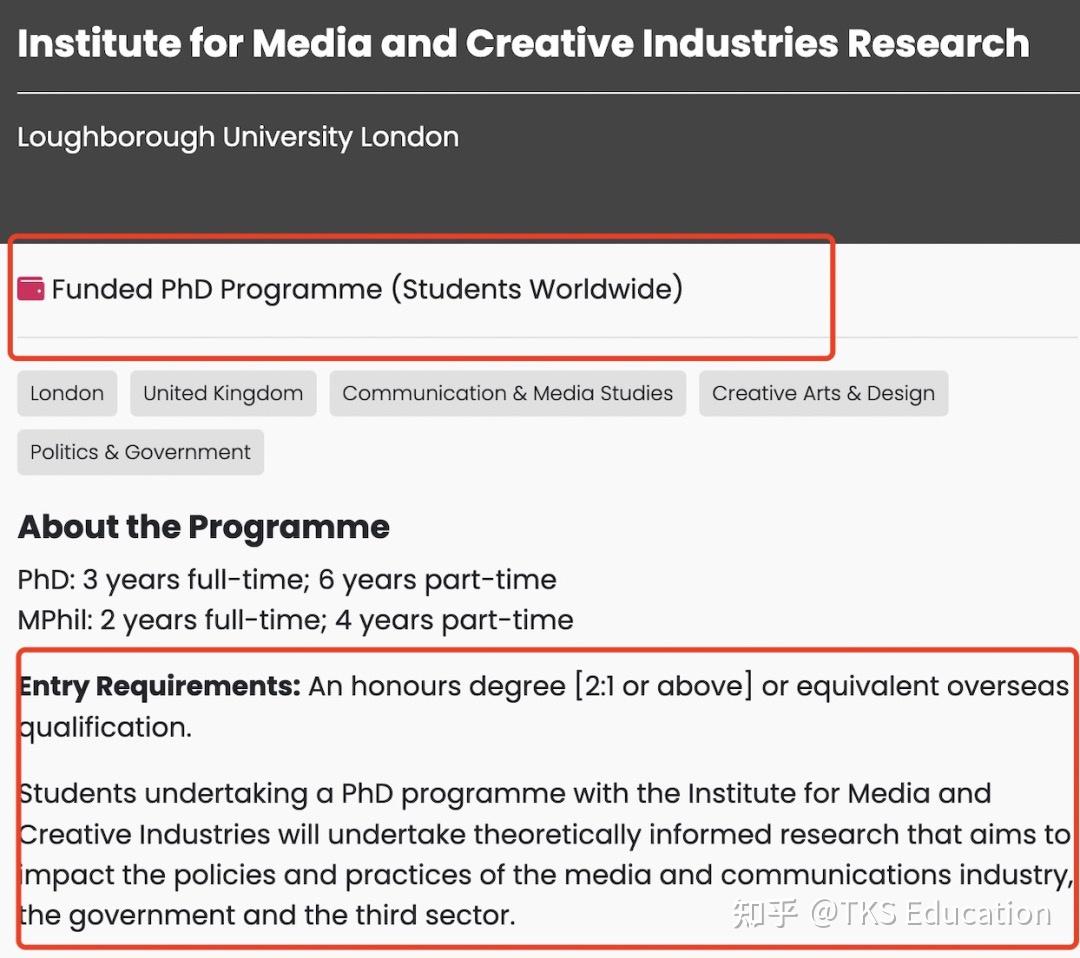Click the Institute for Media and Creative Industries Research title

tap(523, 44)
